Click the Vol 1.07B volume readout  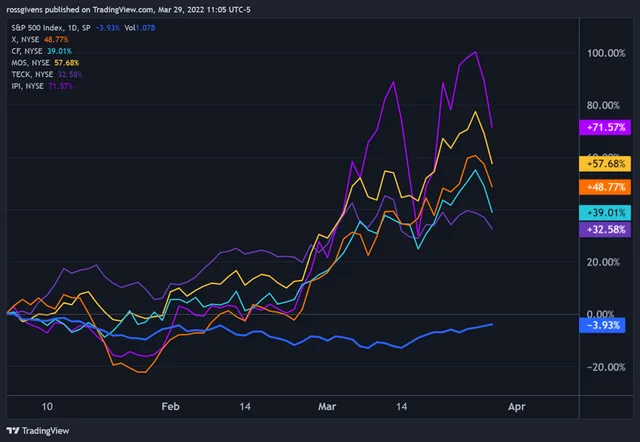140,28
